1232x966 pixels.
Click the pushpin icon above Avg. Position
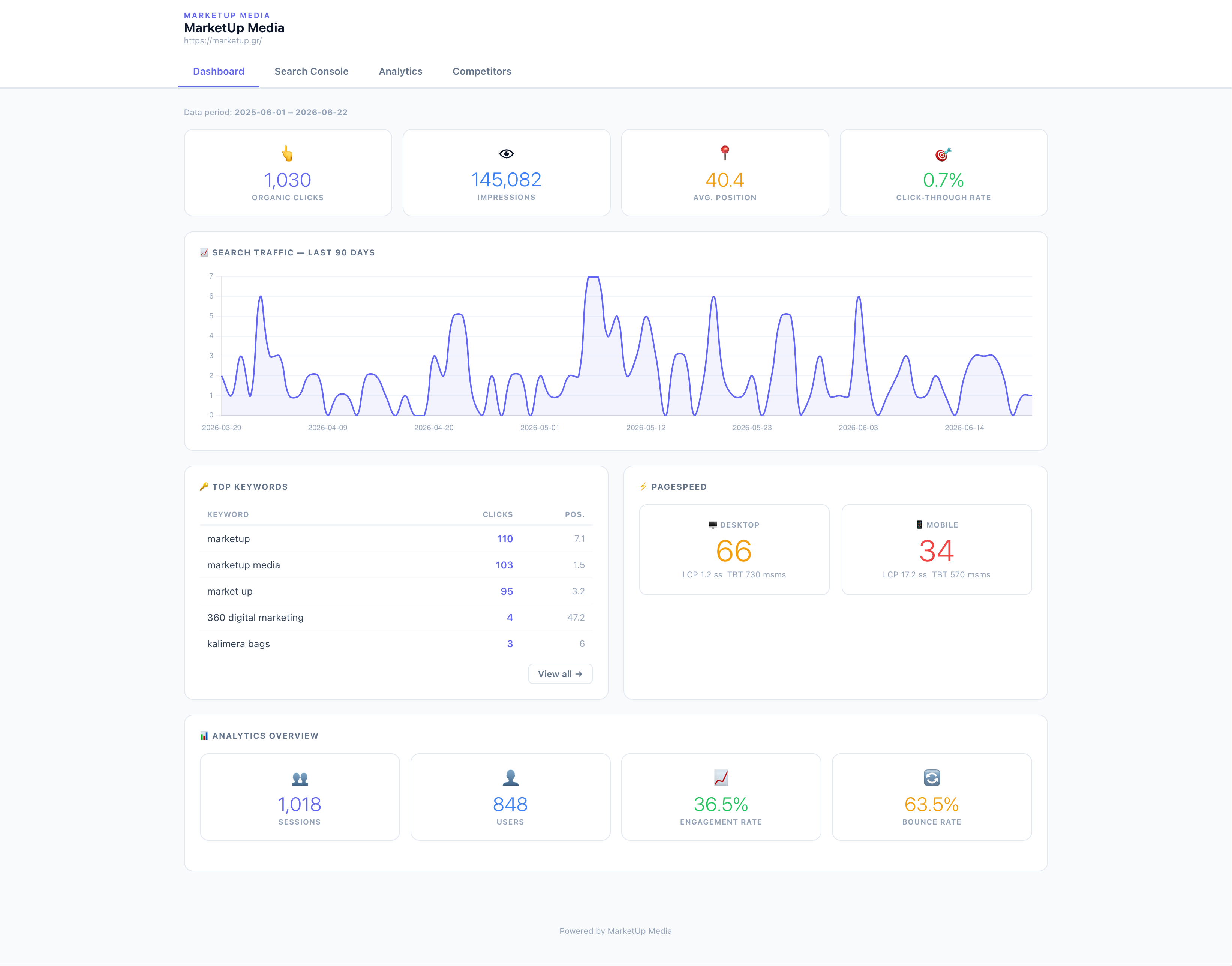tap(725, 153)
